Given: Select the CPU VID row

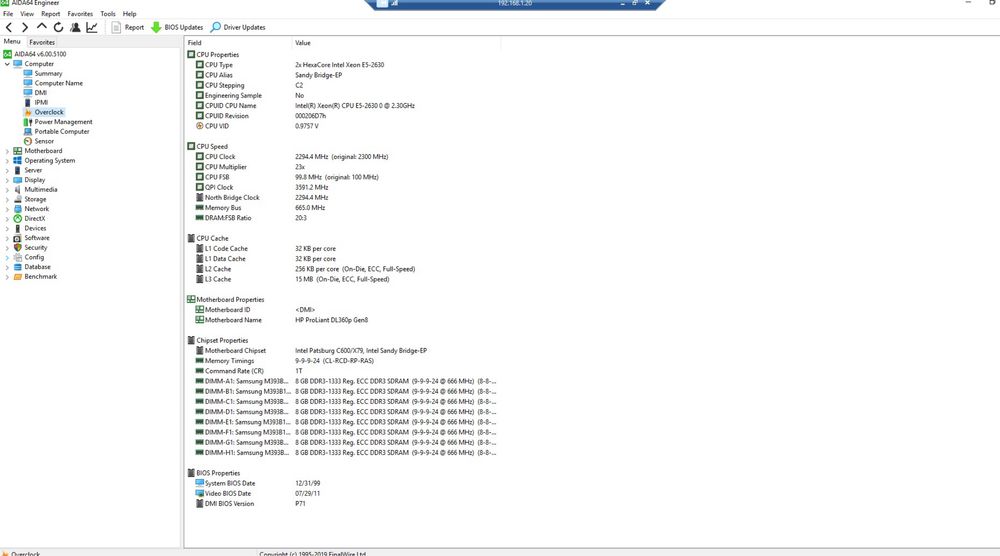Looking at the screenshot, I should (x=343, y=126).
